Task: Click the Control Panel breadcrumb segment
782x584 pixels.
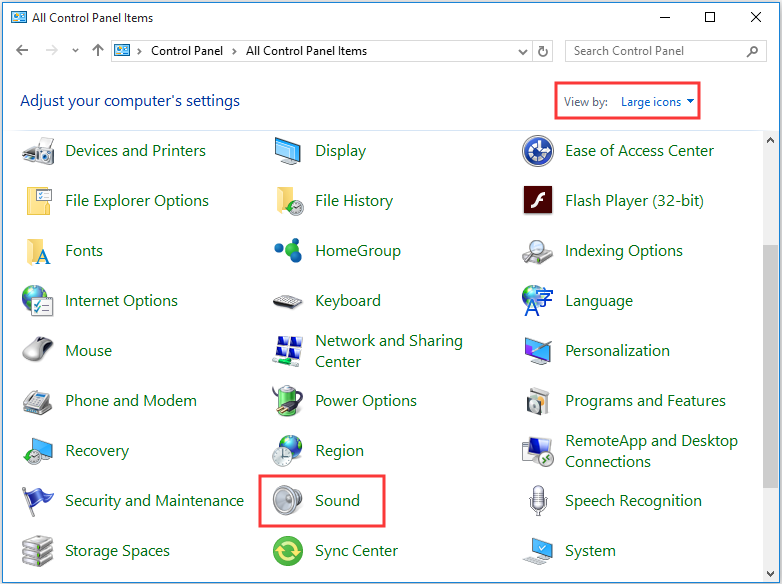Action: (x=188, y=51)
